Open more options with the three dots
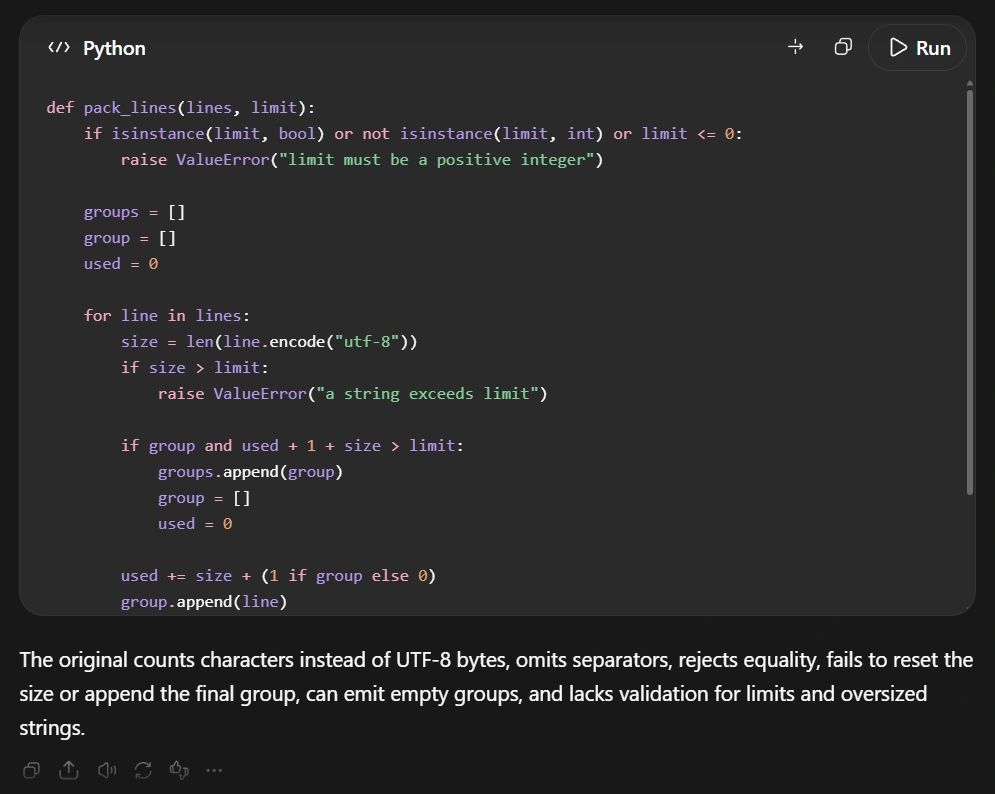The width and height of the screenshot is (995, 794). coord(214,770)
